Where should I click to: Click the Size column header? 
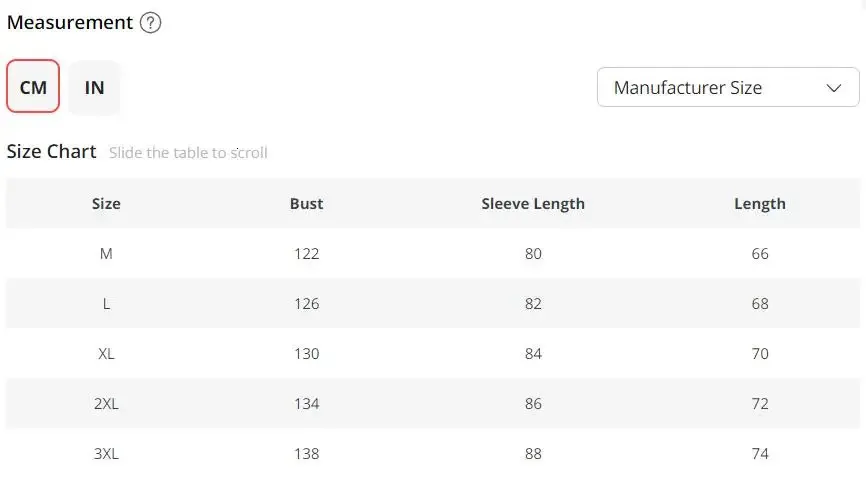pyautogui.click(x=106, y=203)
